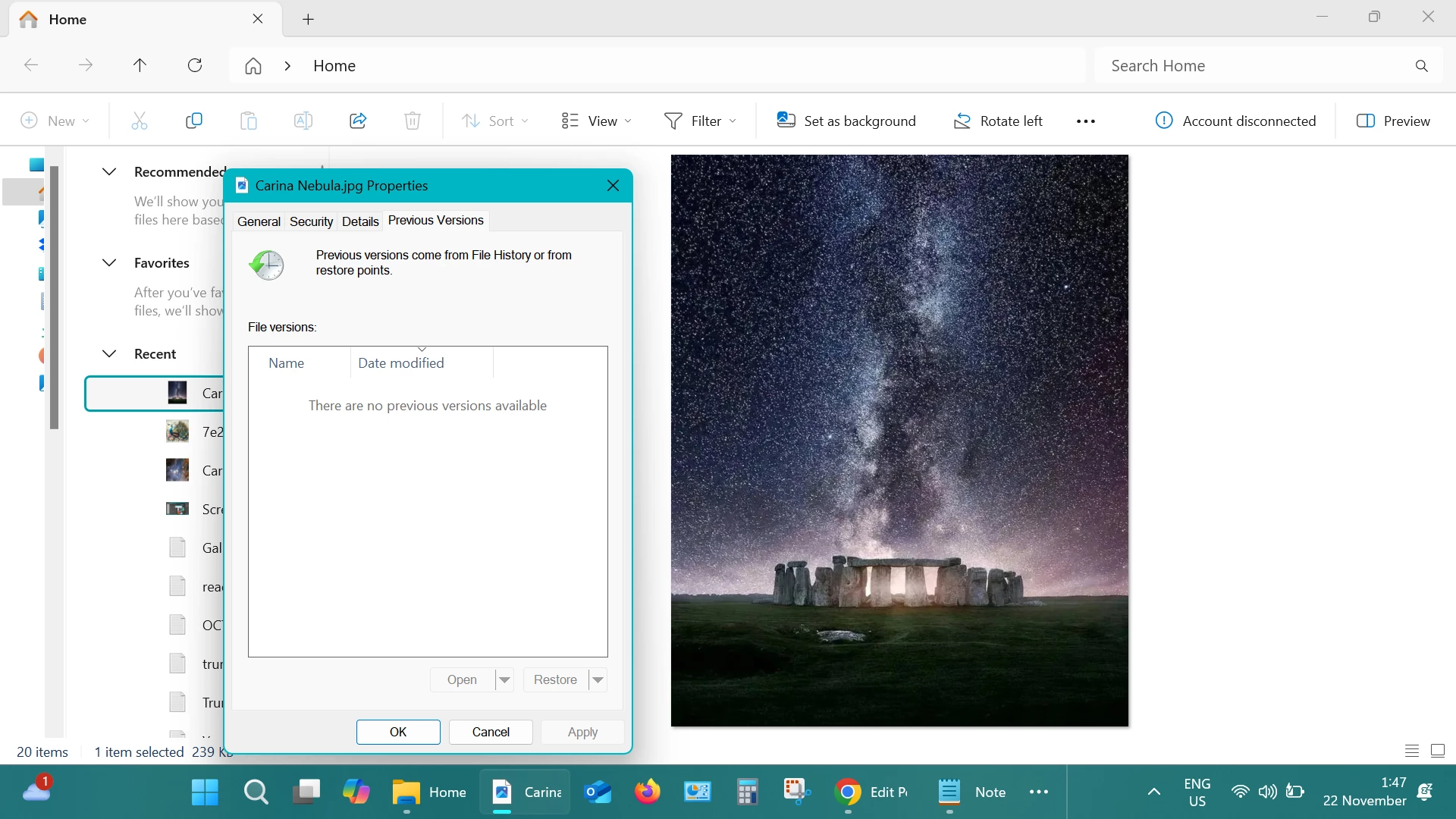Viewport: 1456px width, 819px height.
Task: Click Cancel in Properties dialog
Action: [491, 732]
